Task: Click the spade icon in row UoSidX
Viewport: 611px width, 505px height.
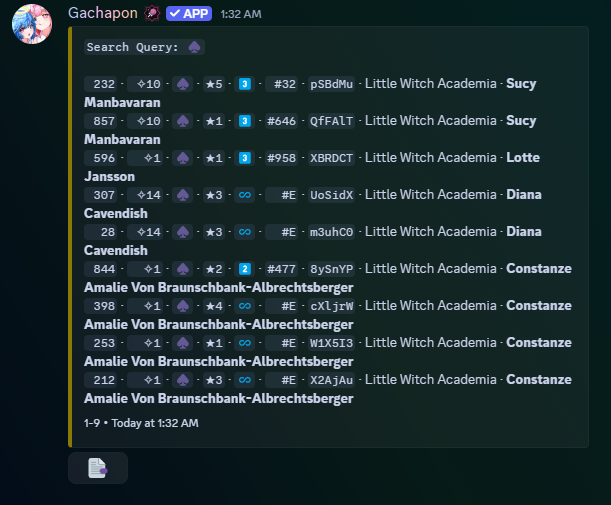Action: tap(183, 195)
